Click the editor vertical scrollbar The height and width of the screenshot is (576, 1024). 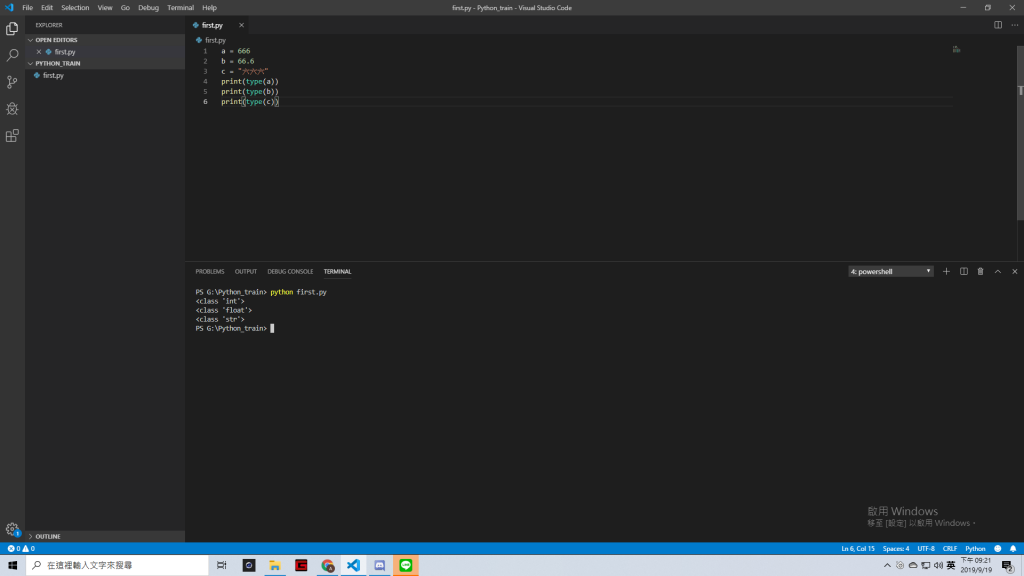pyautogui.click(x=1020, y=133)
